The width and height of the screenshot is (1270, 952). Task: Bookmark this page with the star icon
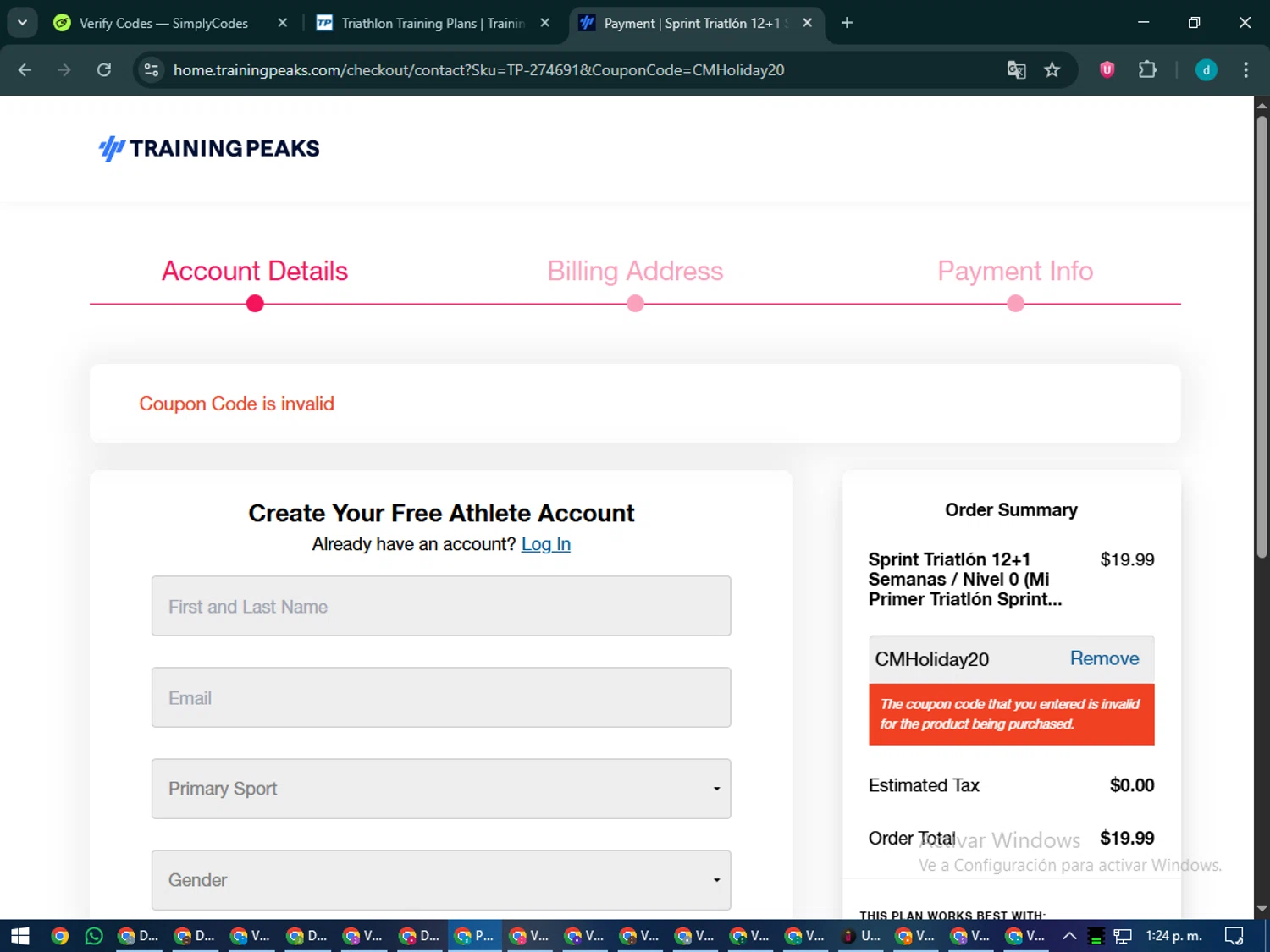point(1052,70)
